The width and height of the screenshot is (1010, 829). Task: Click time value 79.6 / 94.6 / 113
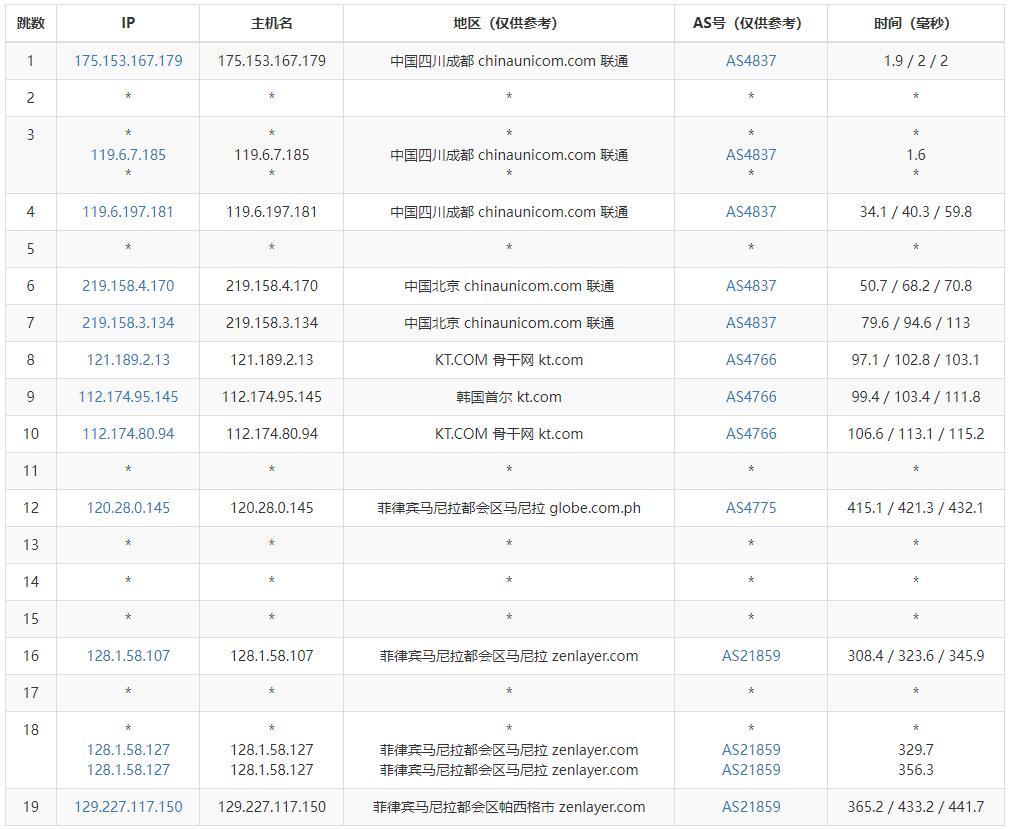point(915,323)
